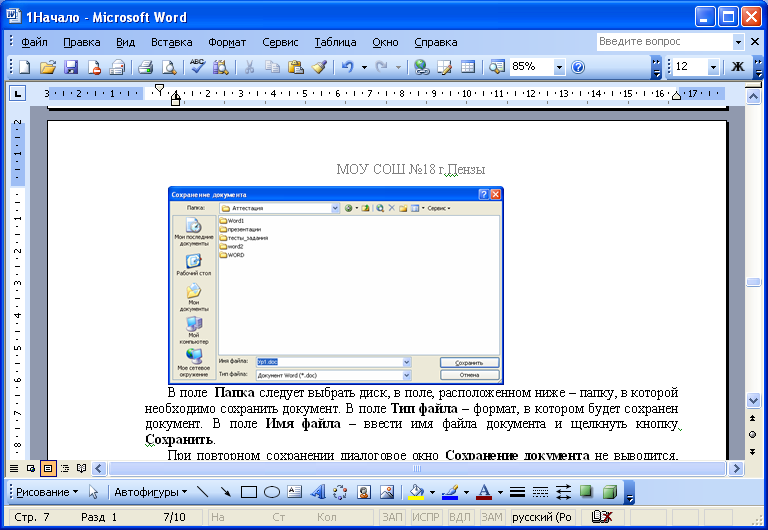Open the Вставка menu
768x530 pixels.
[x=171, y=42]
